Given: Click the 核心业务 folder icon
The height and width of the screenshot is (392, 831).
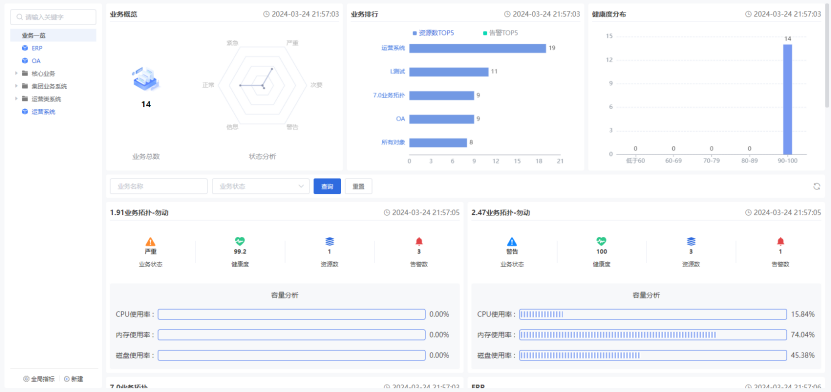Looking at the screenshot, I should tap(25, 74).
